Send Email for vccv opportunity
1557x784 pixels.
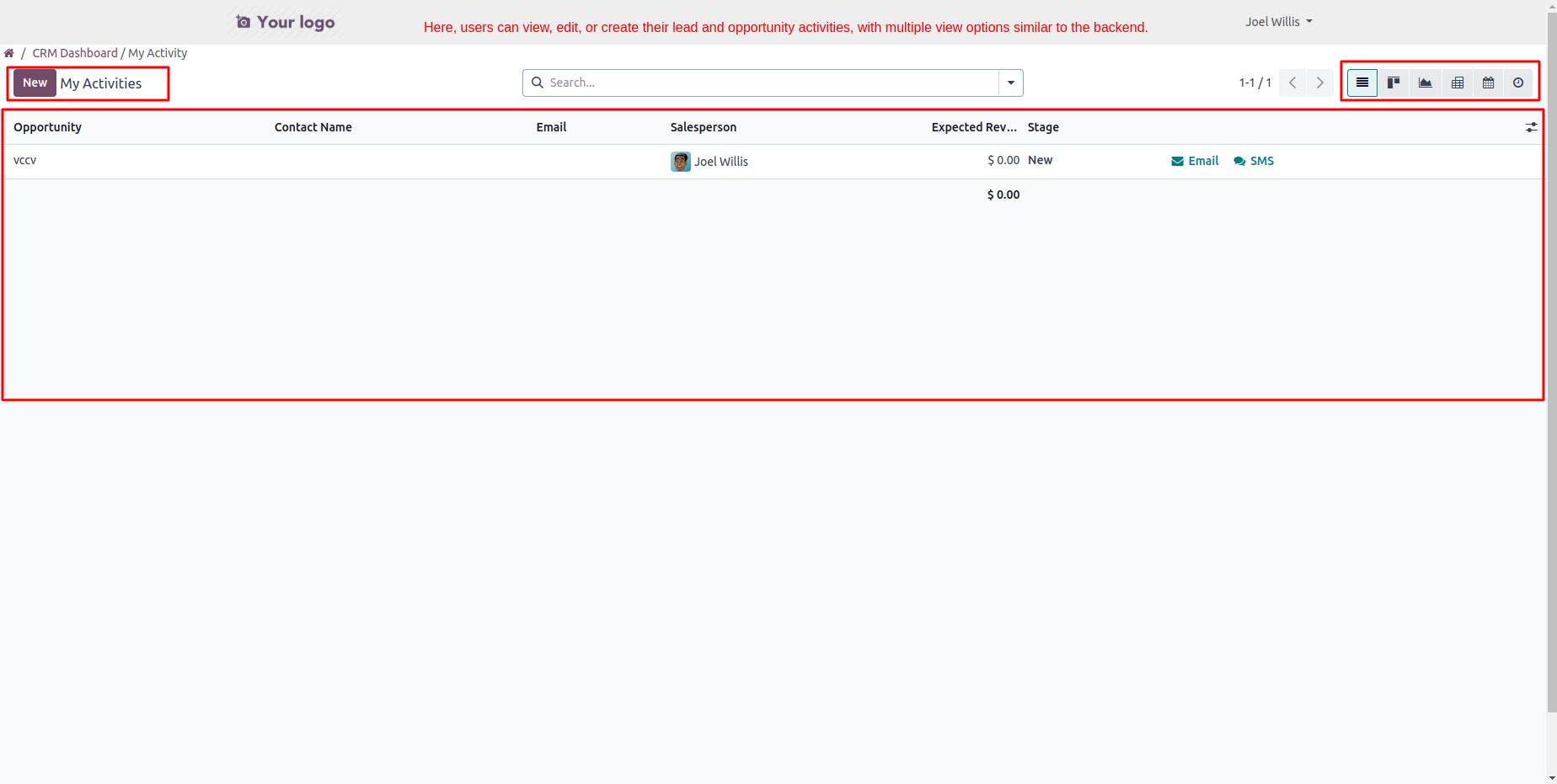tap(1195, 161)
